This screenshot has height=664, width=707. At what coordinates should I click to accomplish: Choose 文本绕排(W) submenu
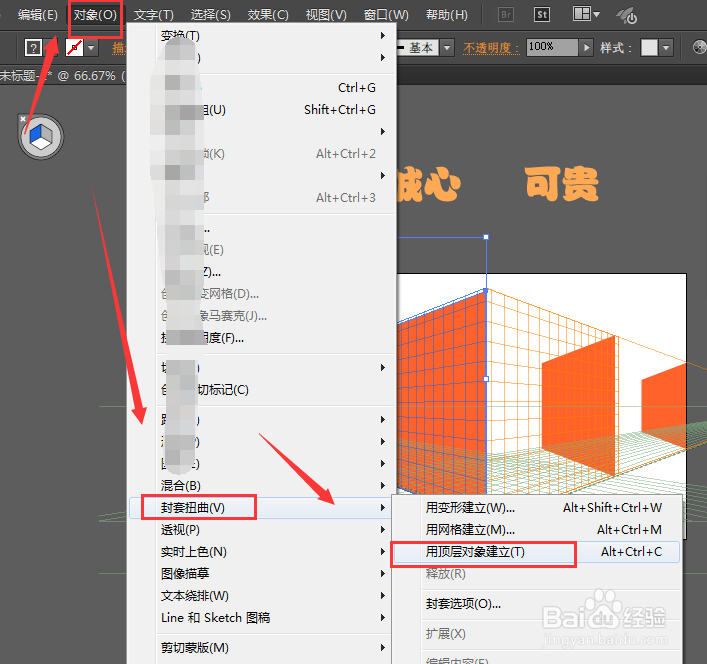coord(262,595)
